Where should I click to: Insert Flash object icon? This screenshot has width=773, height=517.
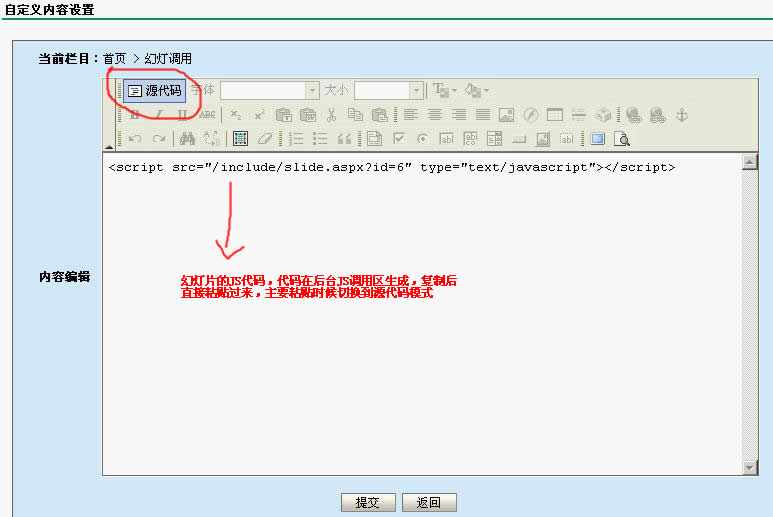[x=530, y=115]
